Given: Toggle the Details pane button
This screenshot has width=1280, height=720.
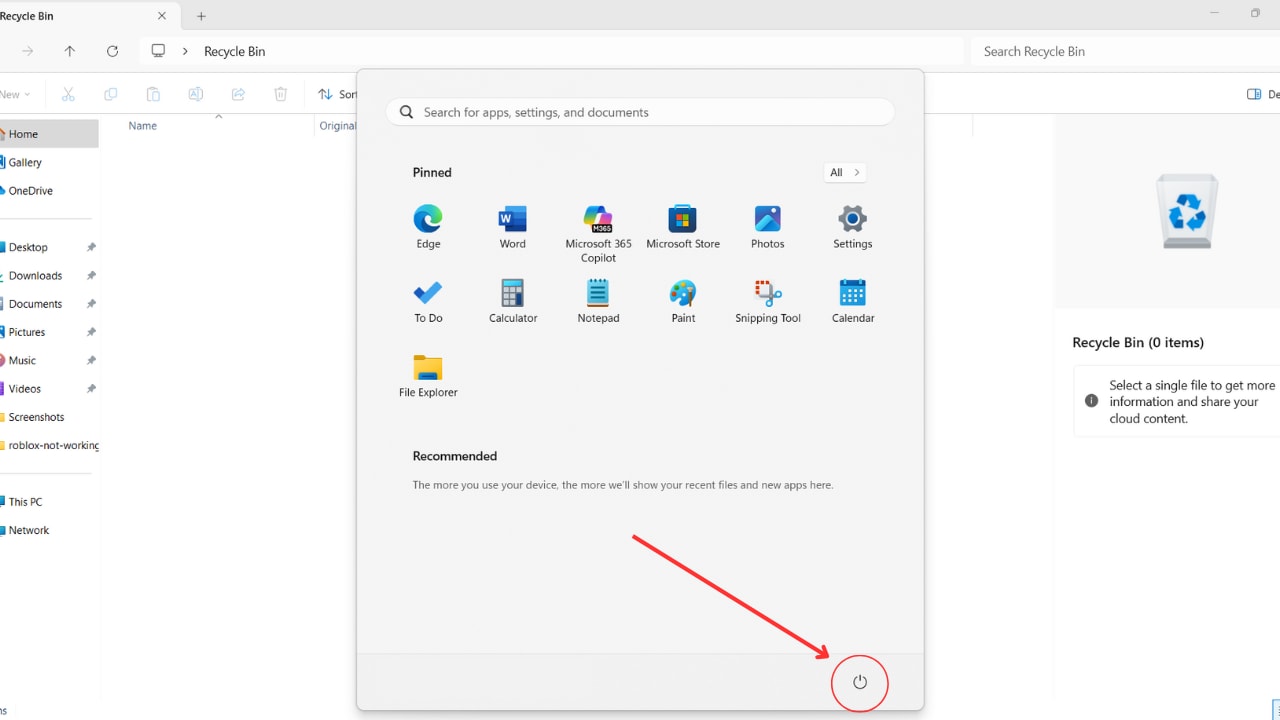Looking at the screenshot, I should coord(1263,94).
